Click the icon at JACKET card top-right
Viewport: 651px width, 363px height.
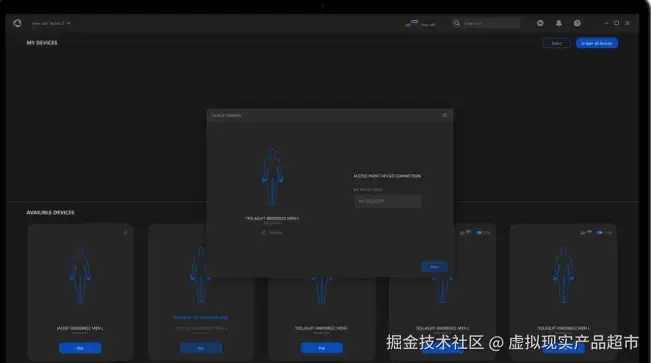point(126,232)
